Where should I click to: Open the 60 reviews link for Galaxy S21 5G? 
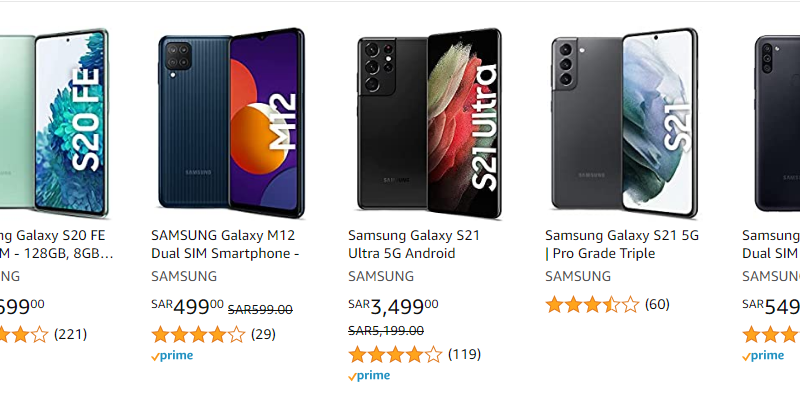tap(657, 305)
